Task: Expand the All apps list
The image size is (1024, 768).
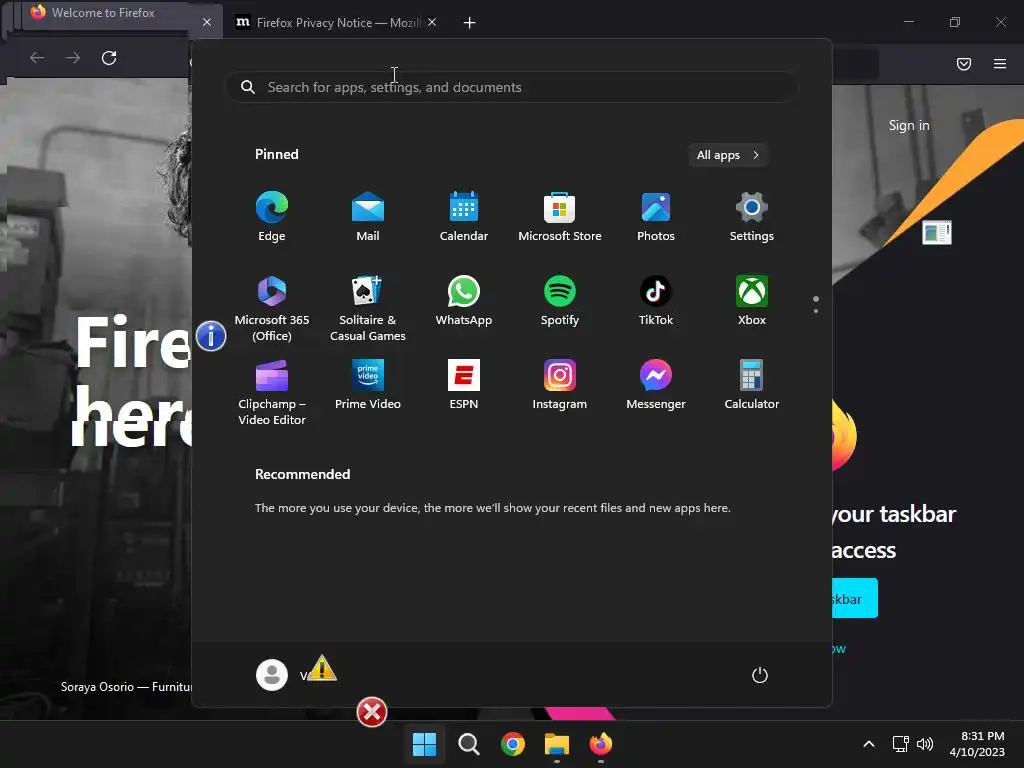Action: (728, 155)
